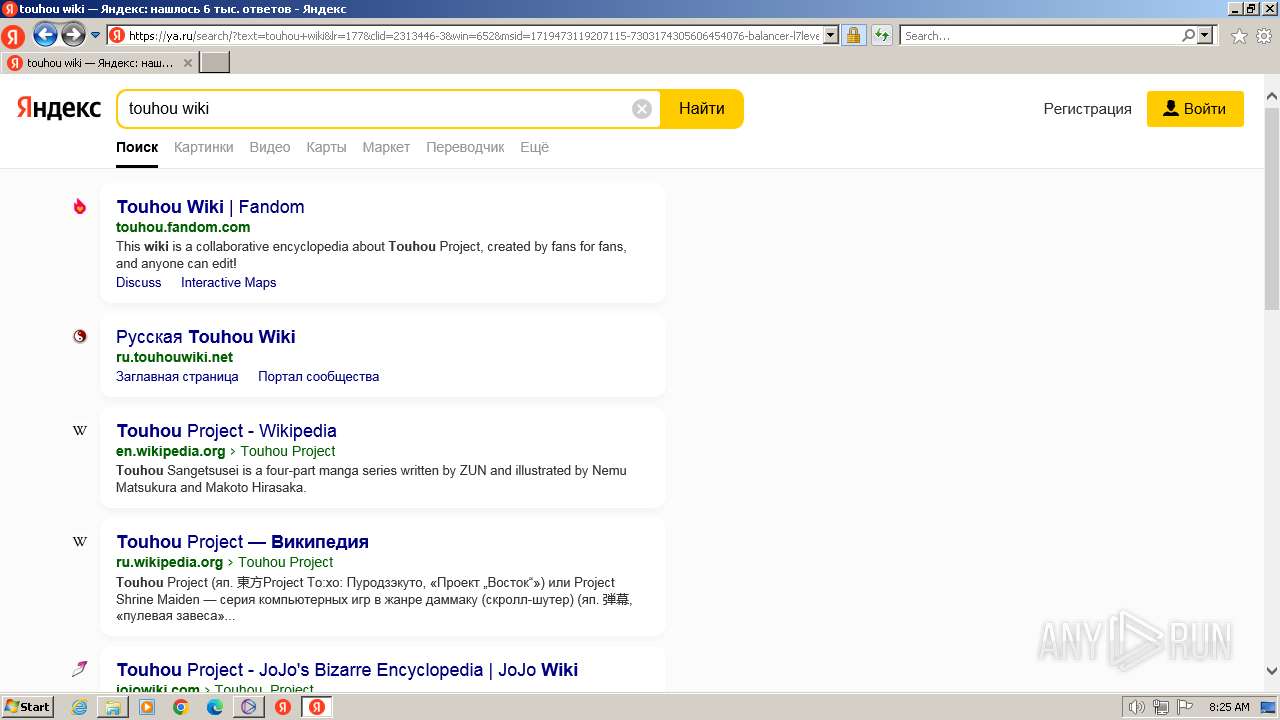Click the vertical scrollbar up arrow
1280x720 pixels.
coord(1271,97)
